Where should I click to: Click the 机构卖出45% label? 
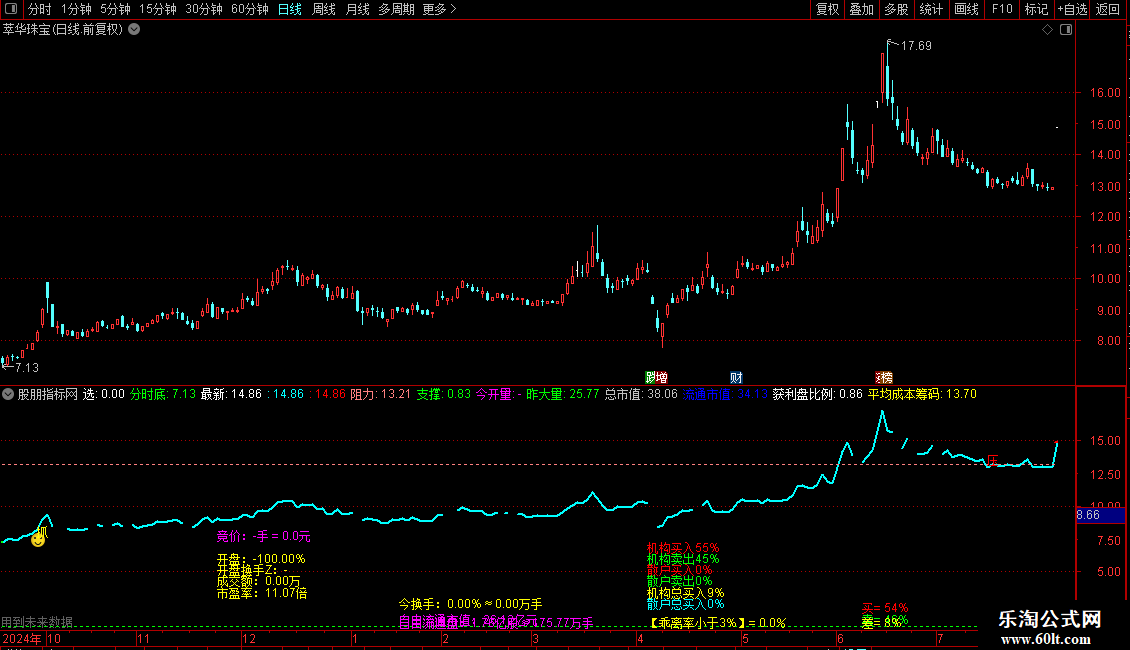tap(682, 559)
